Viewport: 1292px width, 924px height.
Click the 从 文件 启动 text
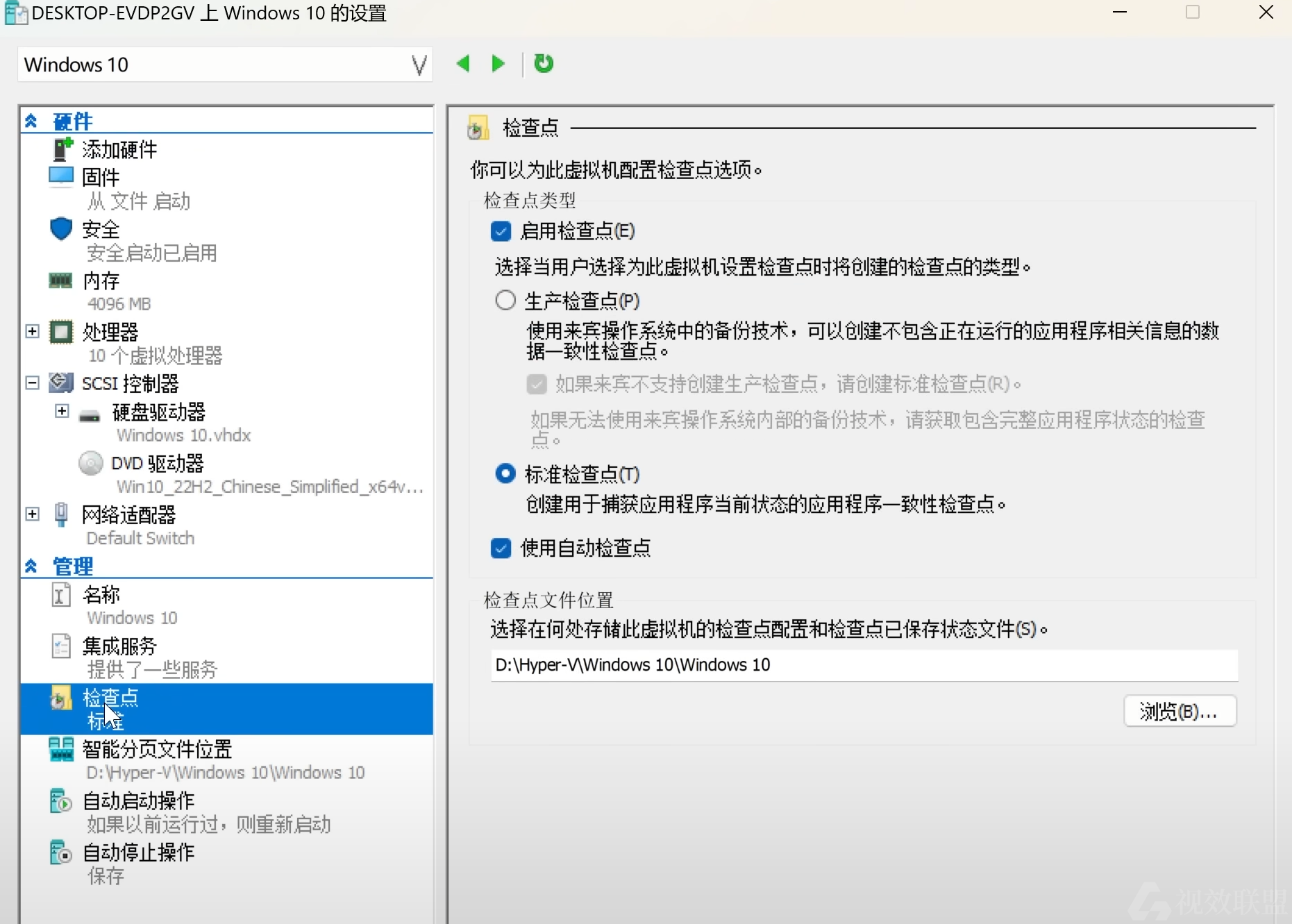click(139, 201)
